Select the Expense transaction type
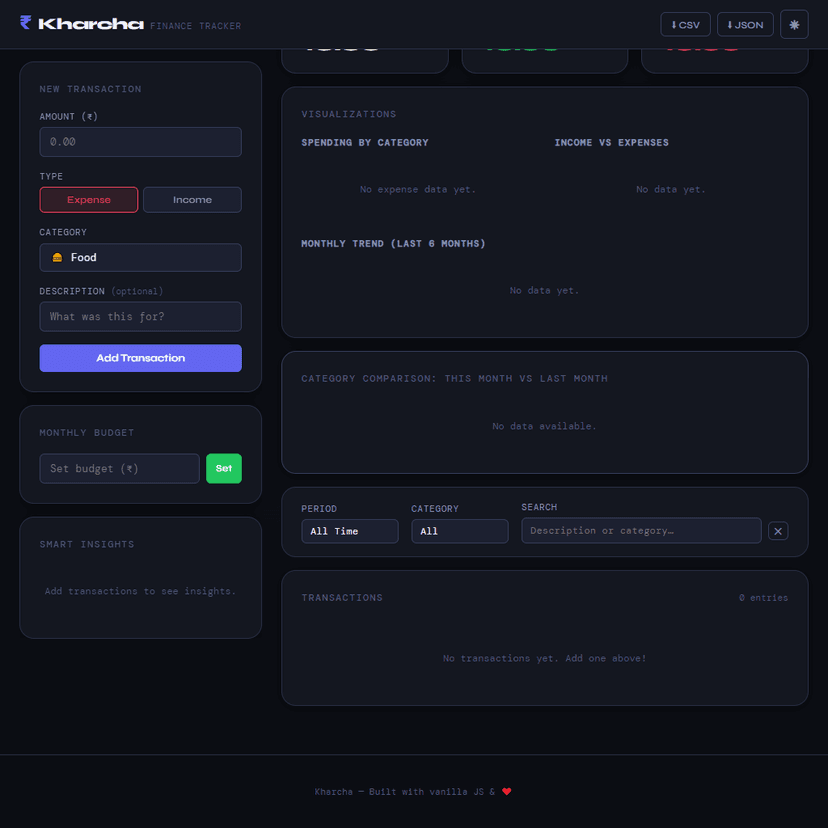 (89, 200)
